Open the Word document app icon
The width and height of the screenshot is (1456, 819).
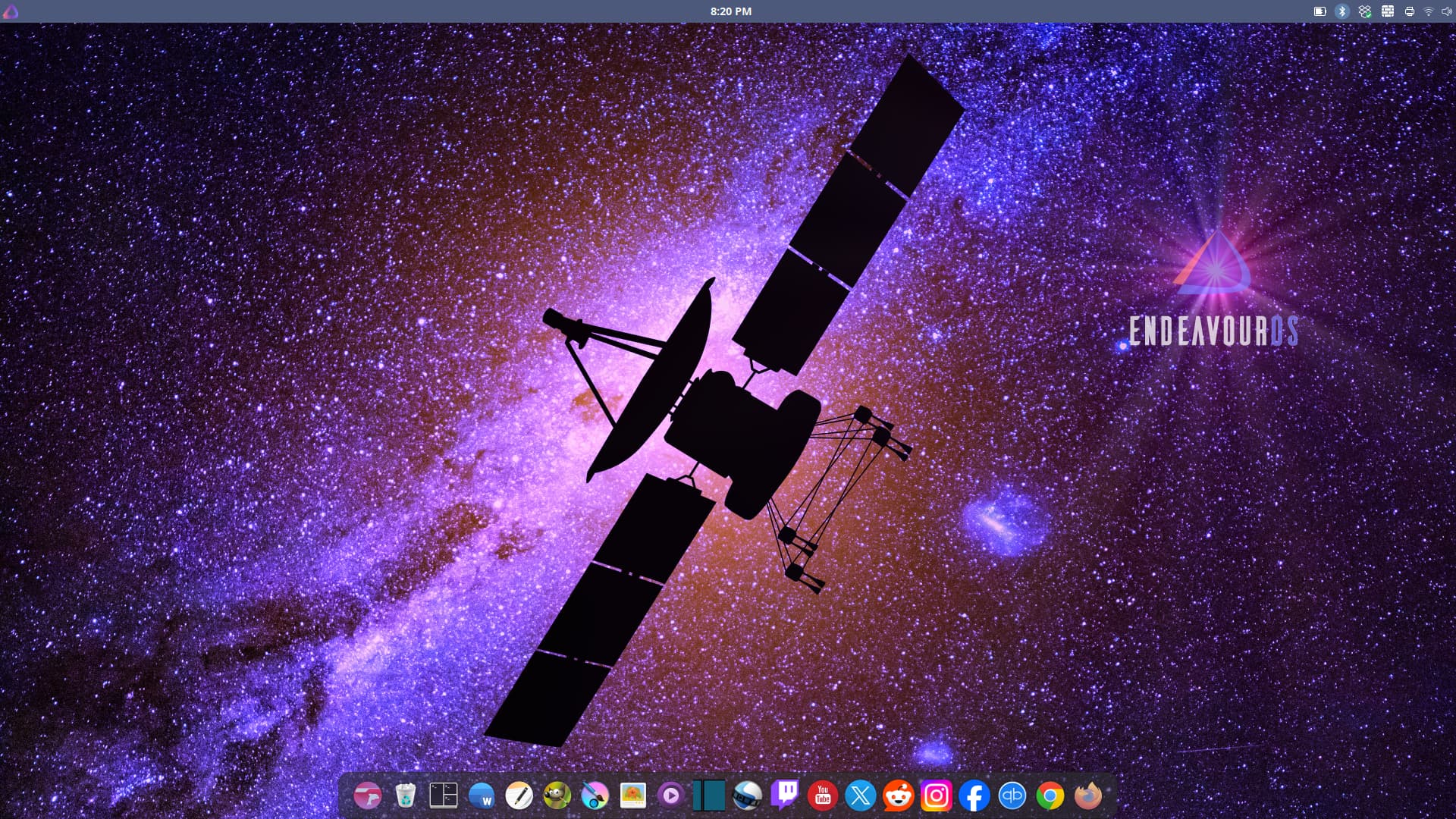click(482, 795)
